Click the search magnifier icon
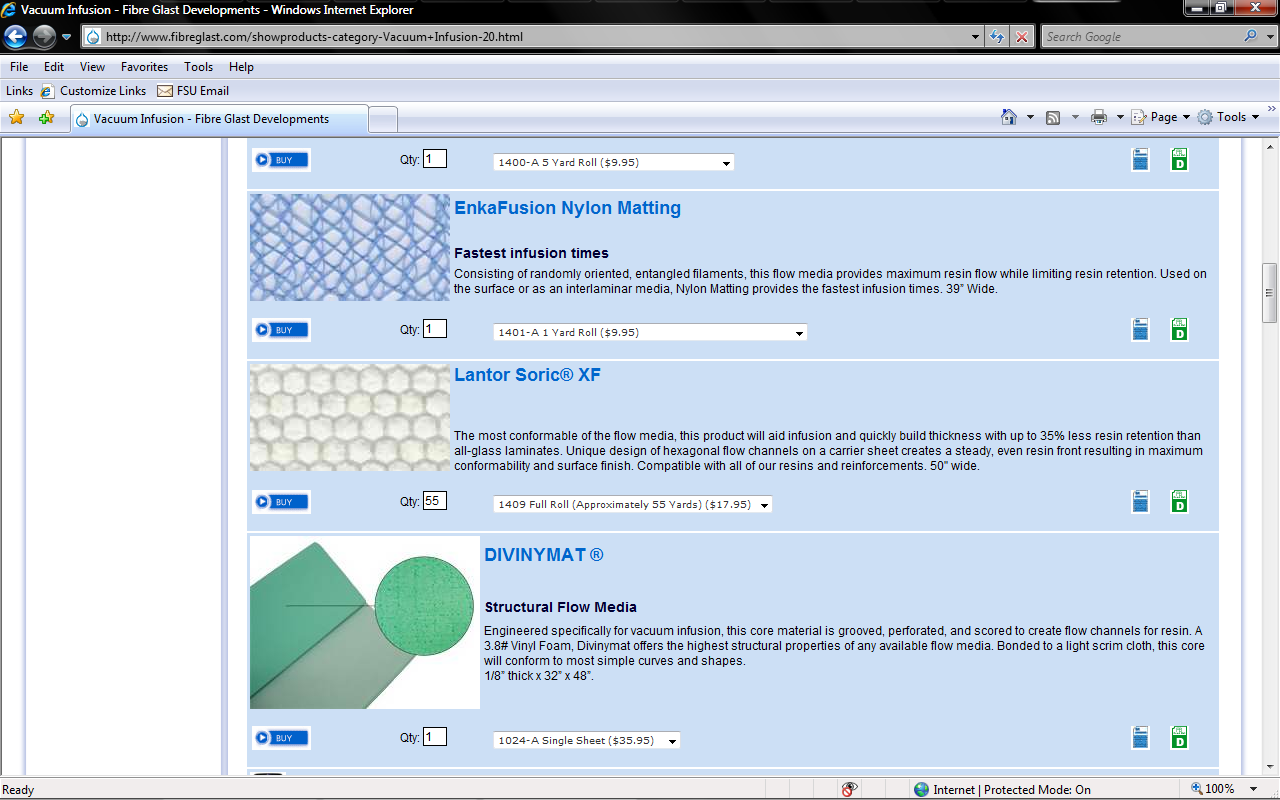The width and height of the screenshot is (1280, 800). pos(1251,37)
